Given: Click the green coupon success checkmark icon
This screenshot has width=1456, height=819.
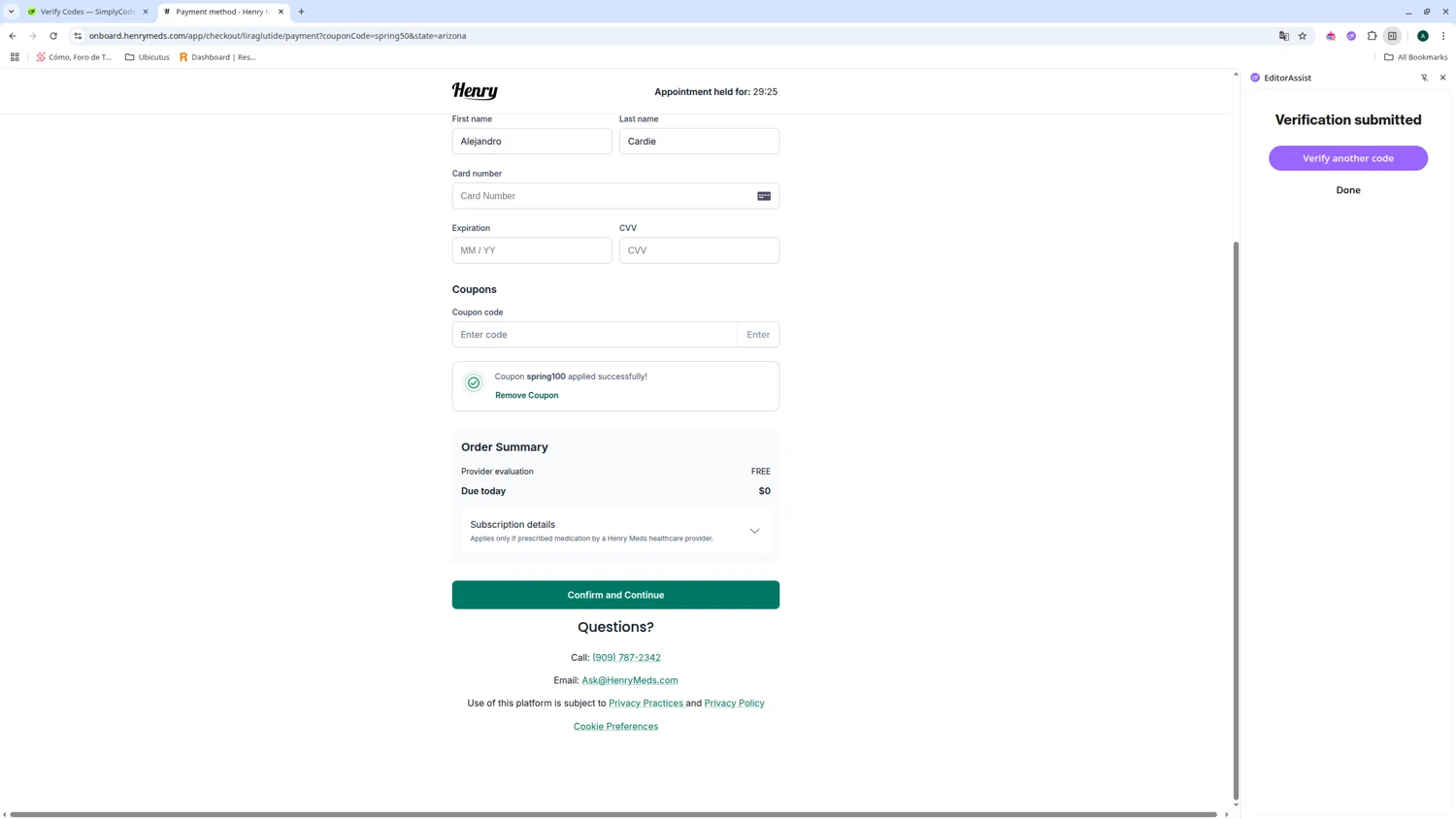Looking at the screenshot, I should click(474, 383).
